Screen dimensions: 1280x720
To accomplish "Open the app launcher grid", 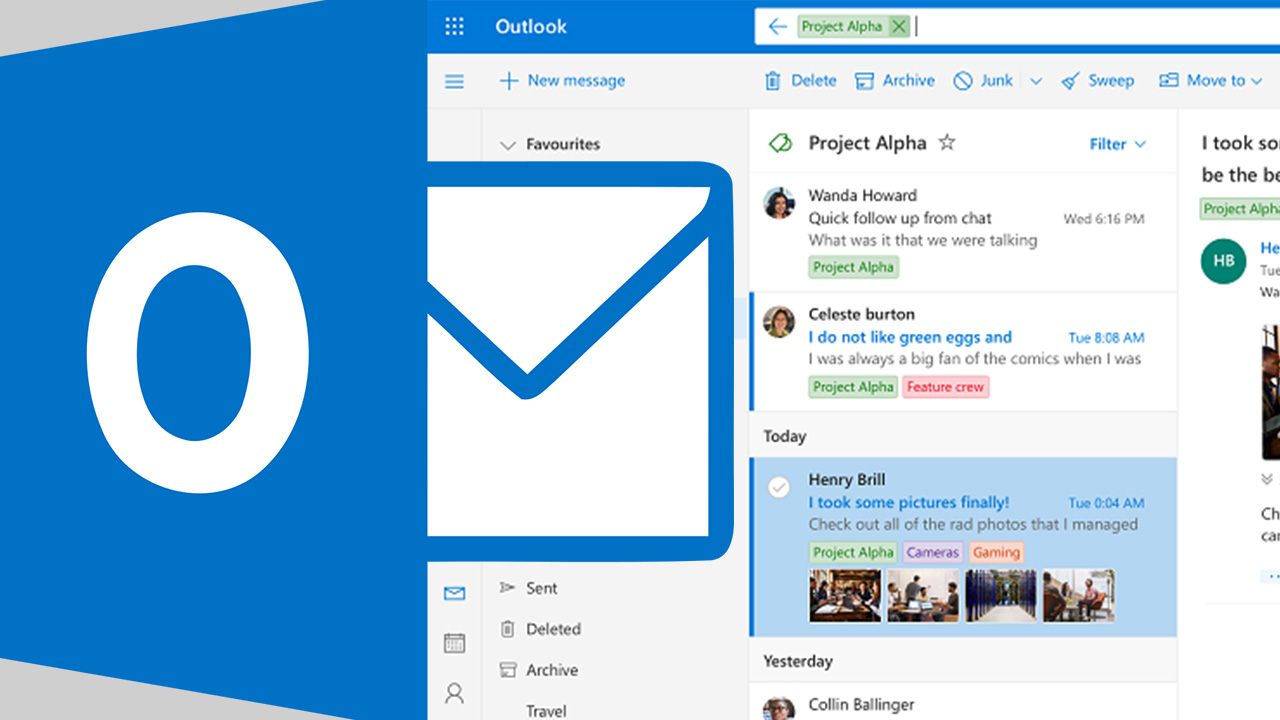I will tap(455, 26).
